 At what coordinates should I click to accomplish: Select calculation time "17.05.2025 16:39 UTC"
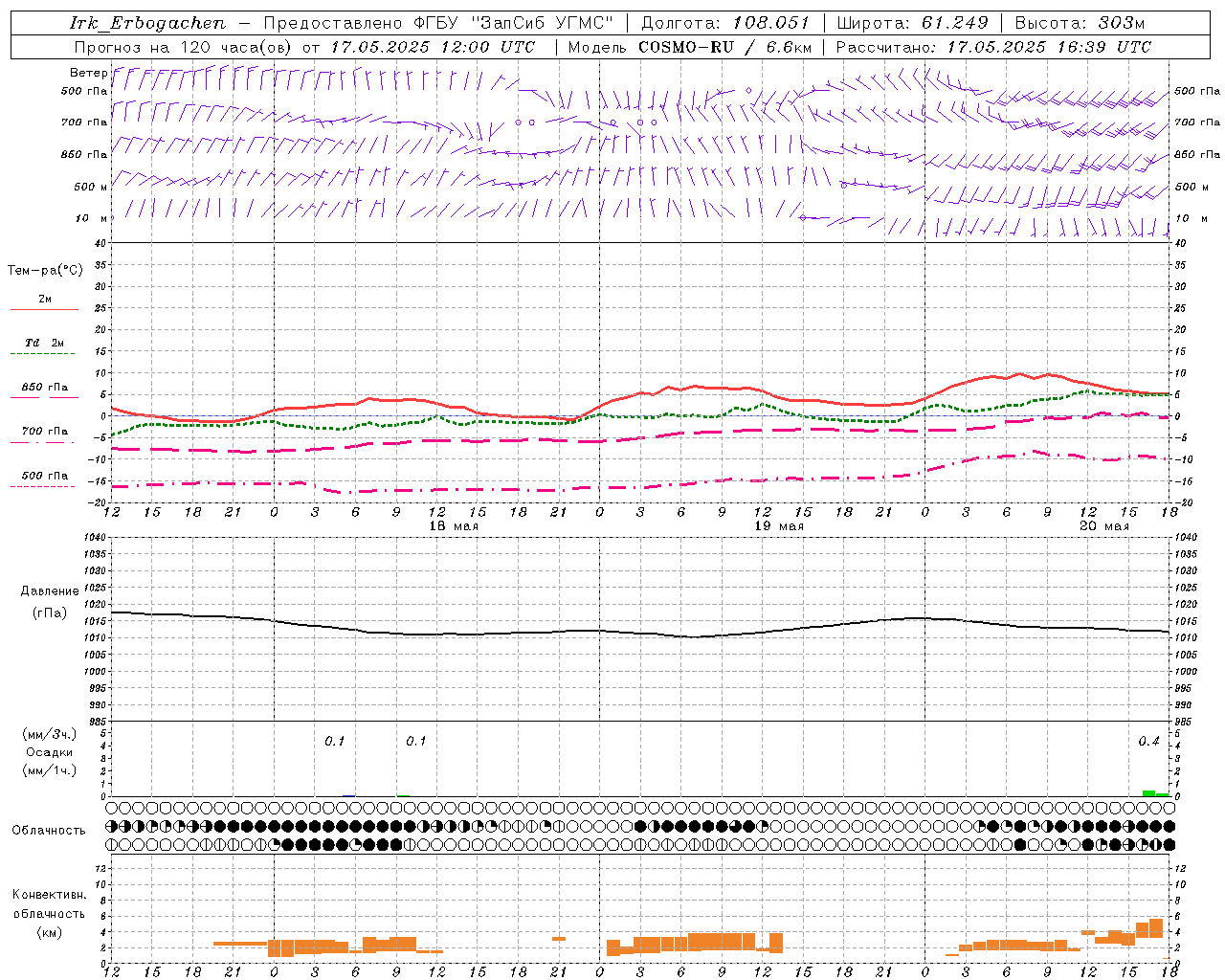pyautogui.click(x=1049, y=47)
